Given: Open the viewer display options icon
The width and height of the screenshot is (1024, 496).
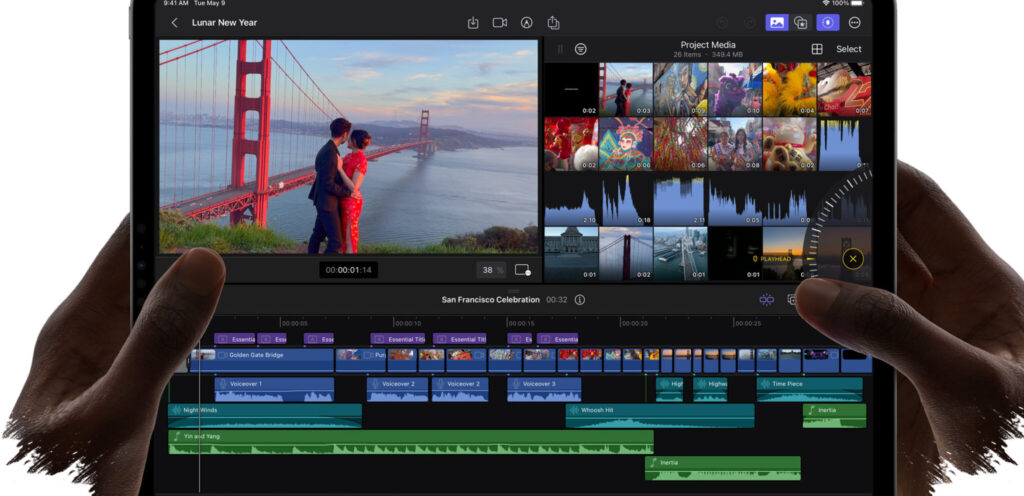Looking at the screenshot, I should tap(522, 270).
